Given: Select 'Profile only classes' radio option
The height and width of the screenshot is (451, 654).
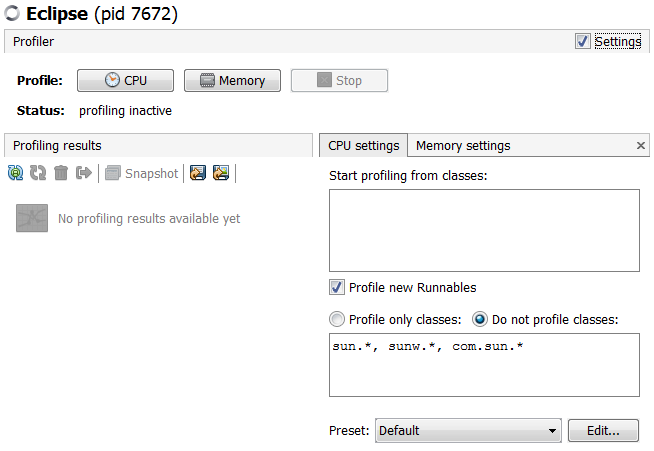Looking at the screenshot, I should pyautogui.click(x=337, y=320).
